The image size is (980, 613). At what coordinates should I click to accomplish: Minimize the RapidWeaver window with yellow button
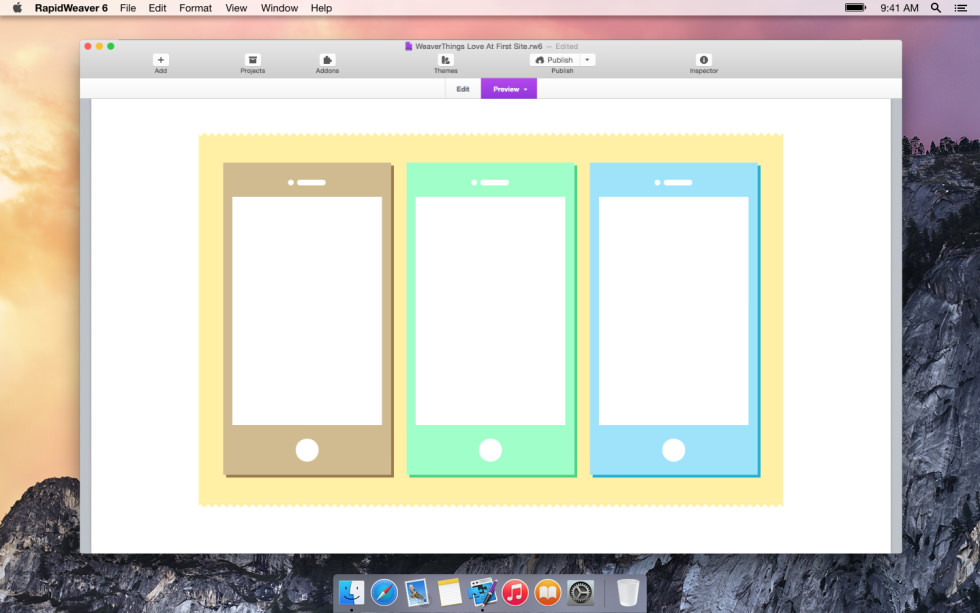pos(99,46)
